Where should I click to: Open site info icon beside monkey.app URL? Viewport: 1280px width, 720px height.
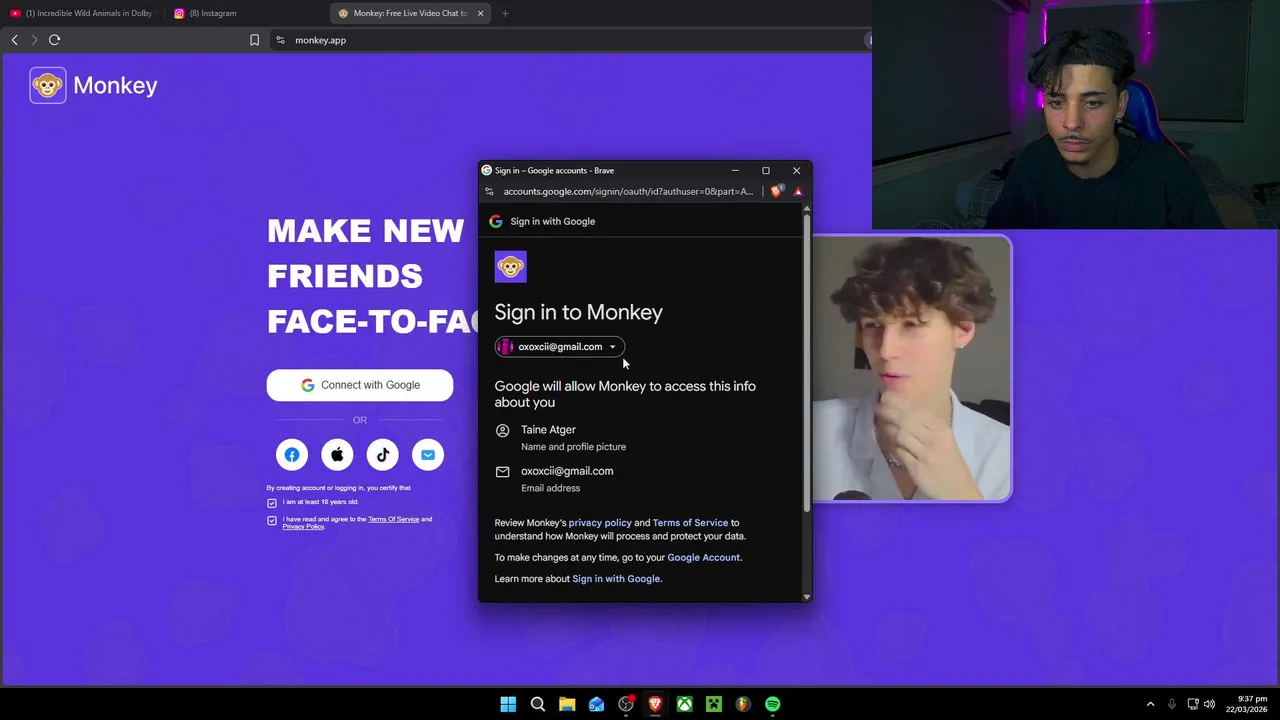280,40
